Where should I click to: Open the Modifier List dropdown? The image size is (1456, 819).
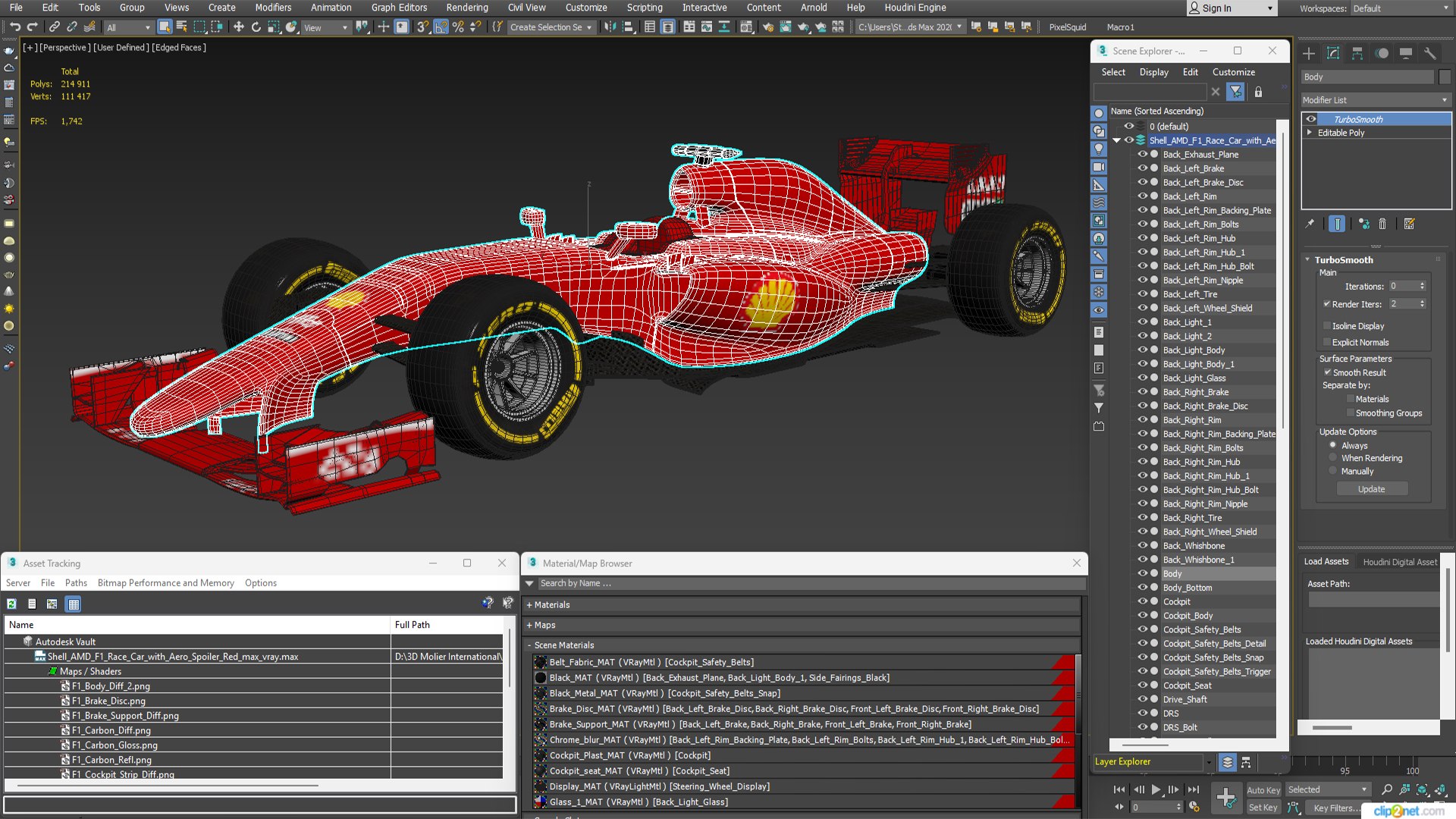click(1376, 100)
